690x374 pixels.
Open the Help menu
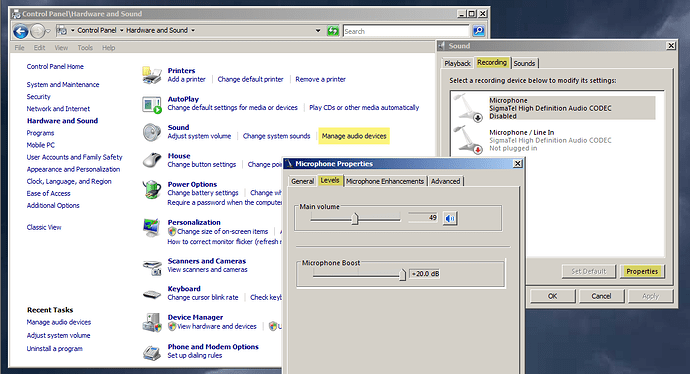pos(108,48)
